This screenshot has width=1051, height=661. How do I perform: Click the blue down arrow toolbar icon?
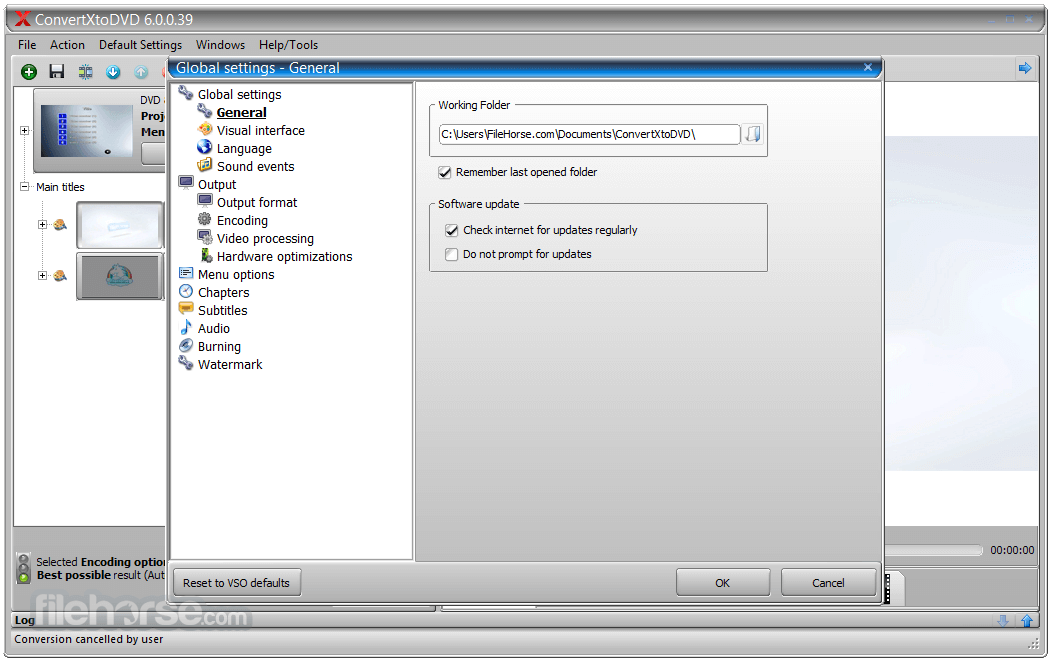113,72
